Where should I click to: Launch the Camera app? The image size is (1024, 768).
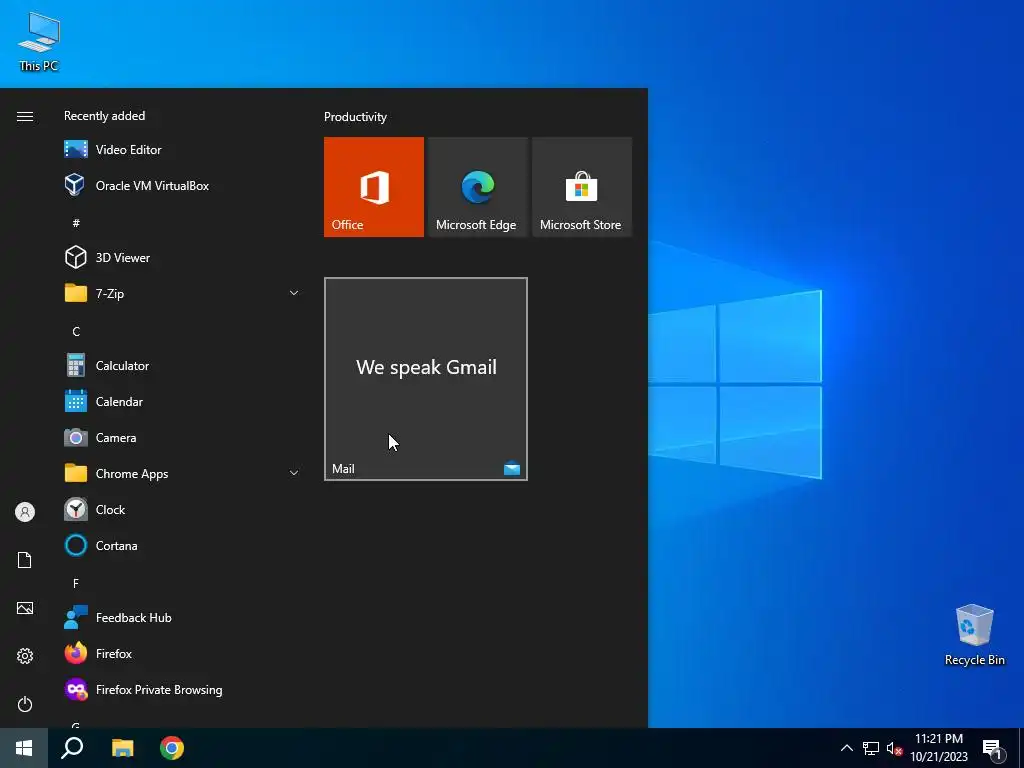(x=182, y=438)
